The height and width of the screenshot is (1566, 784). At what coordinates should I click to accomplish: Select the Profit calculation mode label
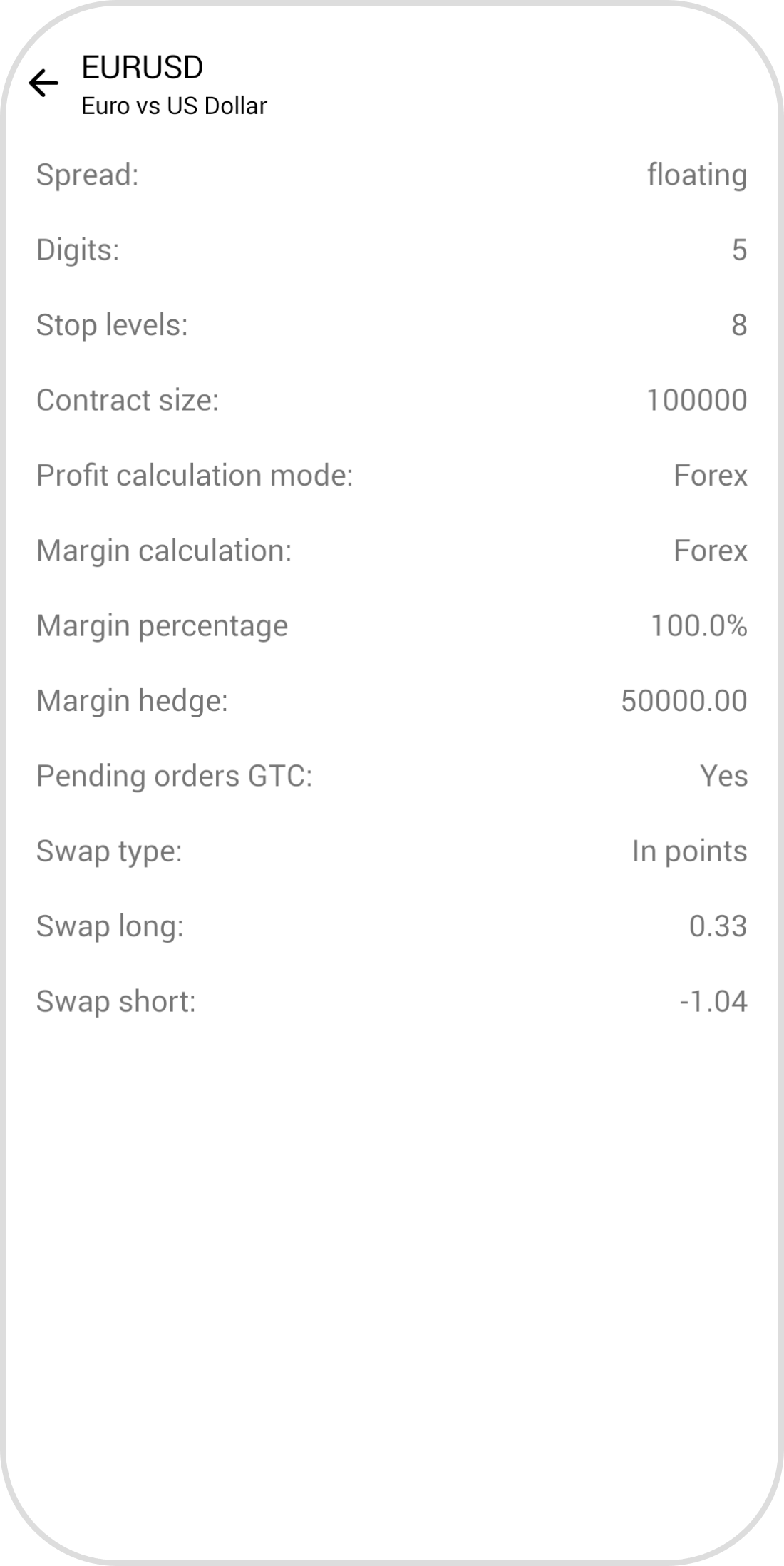195,476
